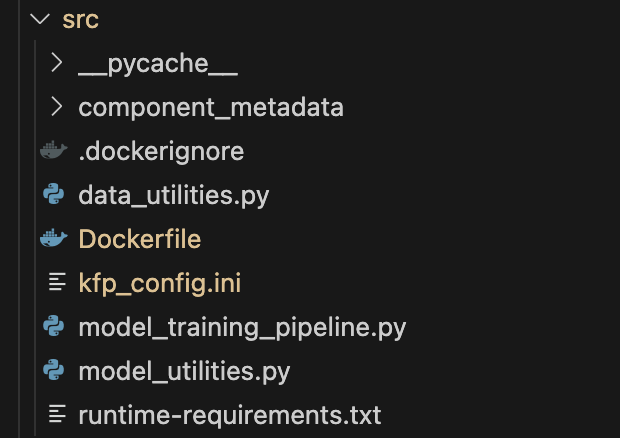Image resolution: width=620 pixels, height=438 pixels.
Task: Click the Python icon beside model_training_pipeline.py
Action: pyautogui.click(x=54, y=327)
